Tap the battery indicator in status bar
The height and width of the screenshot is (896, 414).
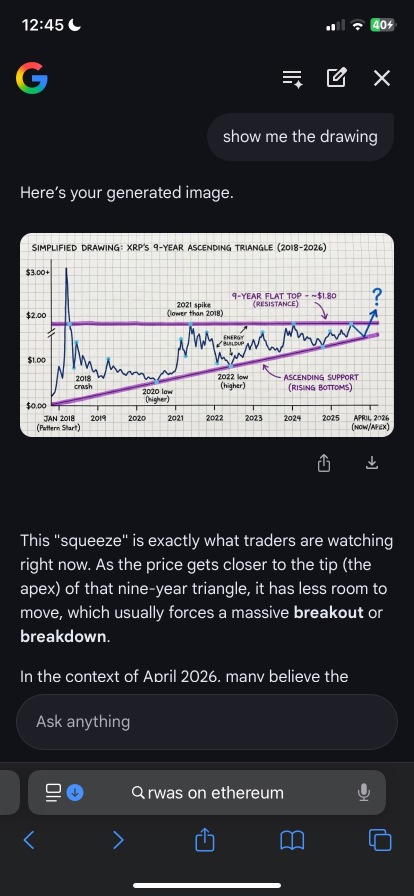click(x=383, y=25)
